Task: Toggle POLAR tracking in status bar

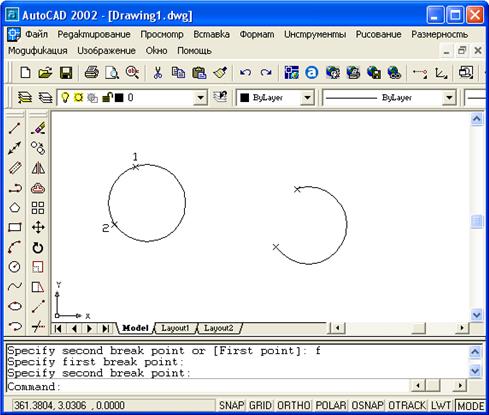Action: (x=331, y=405)
